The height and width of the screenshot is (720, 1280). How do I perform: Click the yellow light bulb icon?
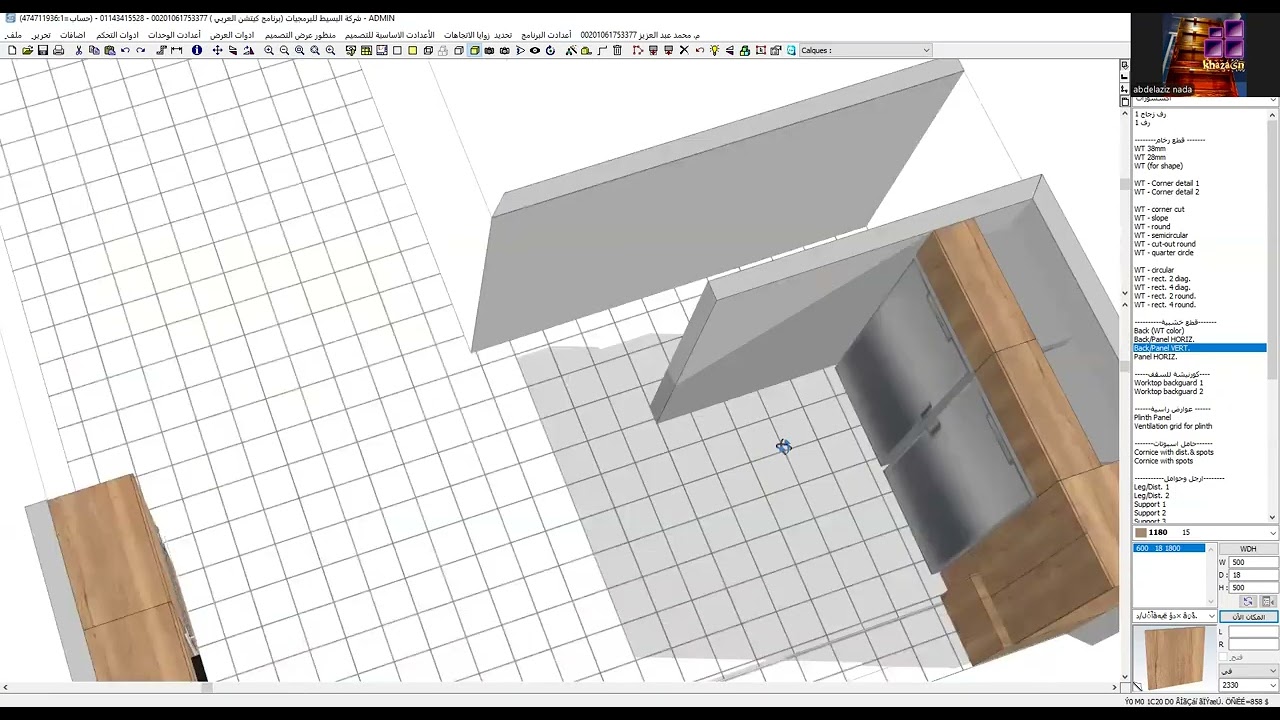(x=715, y=50)
